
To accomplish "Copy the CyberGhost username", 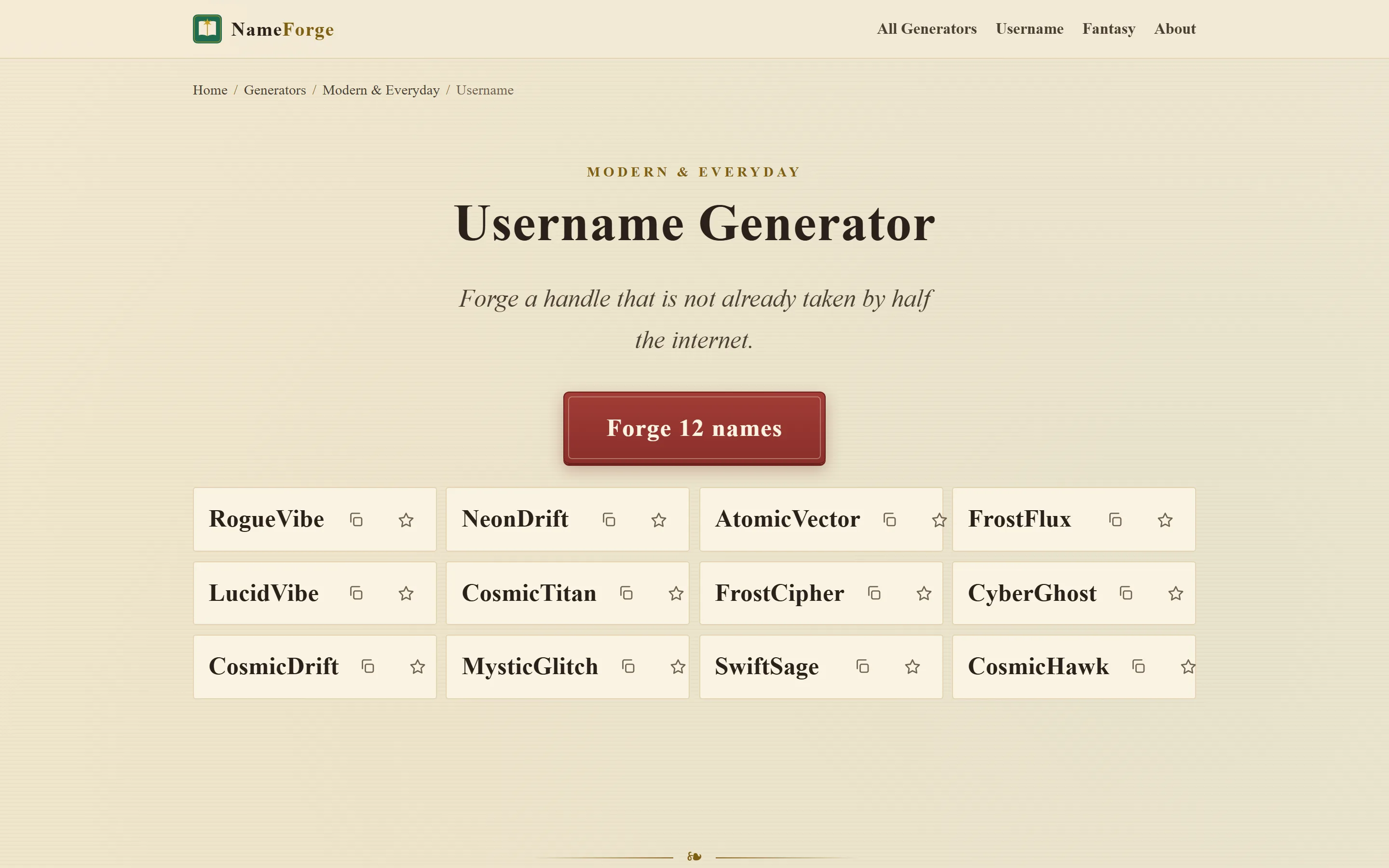I will [1126, 593].
